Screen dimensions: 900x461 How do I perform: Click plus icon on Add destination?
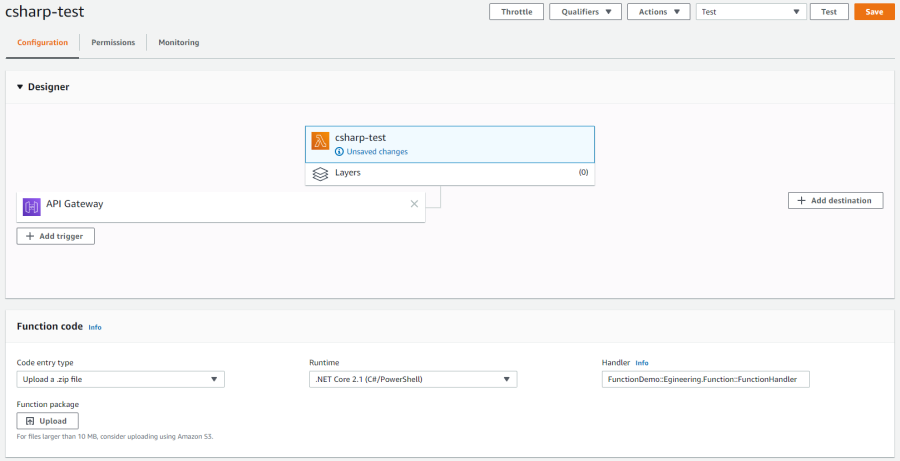pyautogui.click(x=802, y=200)
